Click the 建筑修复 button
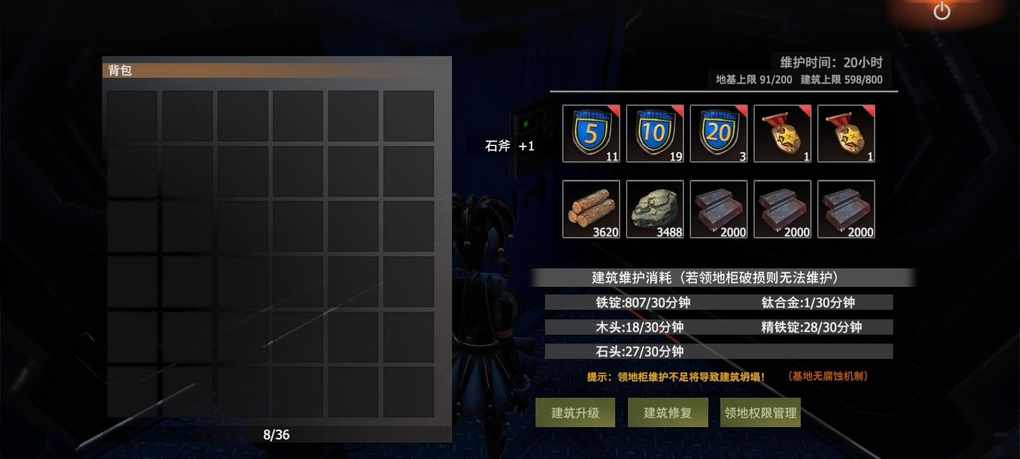Screen dimensions: 1020x459 pos(667,413)
